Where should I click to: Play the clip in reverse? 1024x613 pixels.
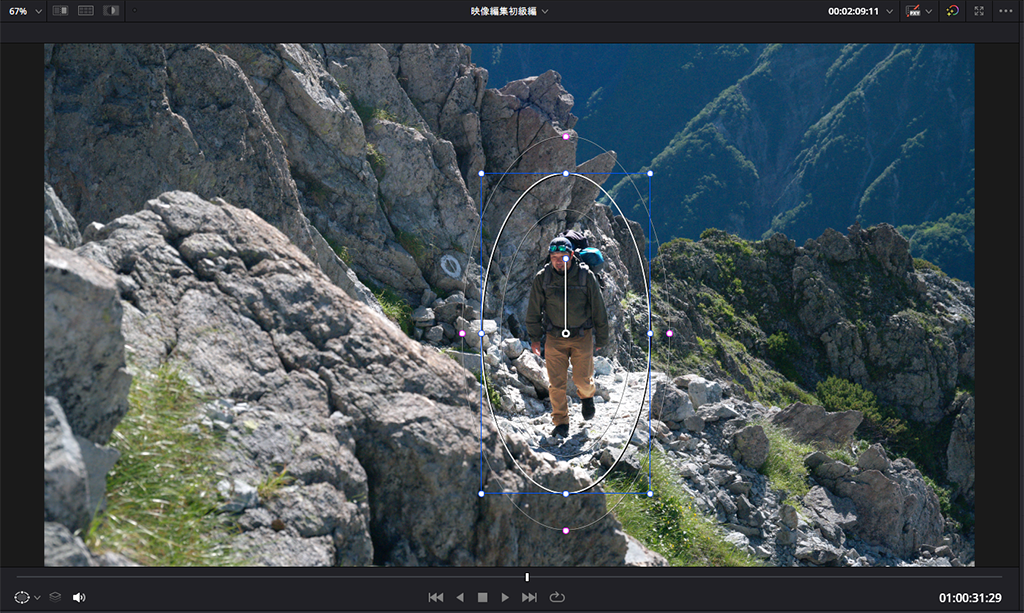(460, 597)
